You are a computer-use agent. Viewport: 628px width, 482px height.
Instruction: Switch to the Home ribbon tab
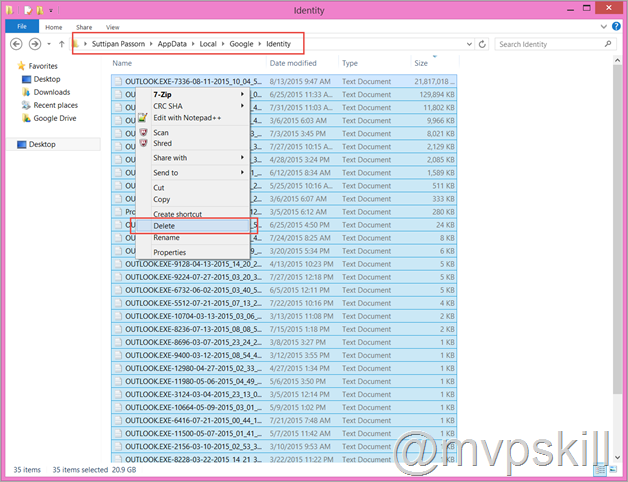click(54, 27)
